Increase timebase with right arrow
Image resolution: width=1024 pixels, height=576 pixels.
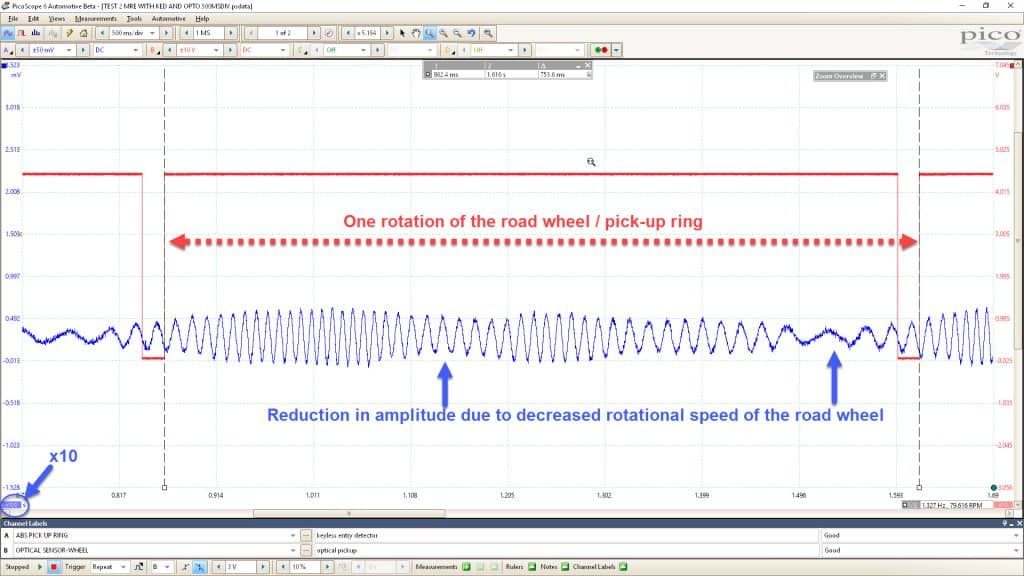[x=166, y=33]
